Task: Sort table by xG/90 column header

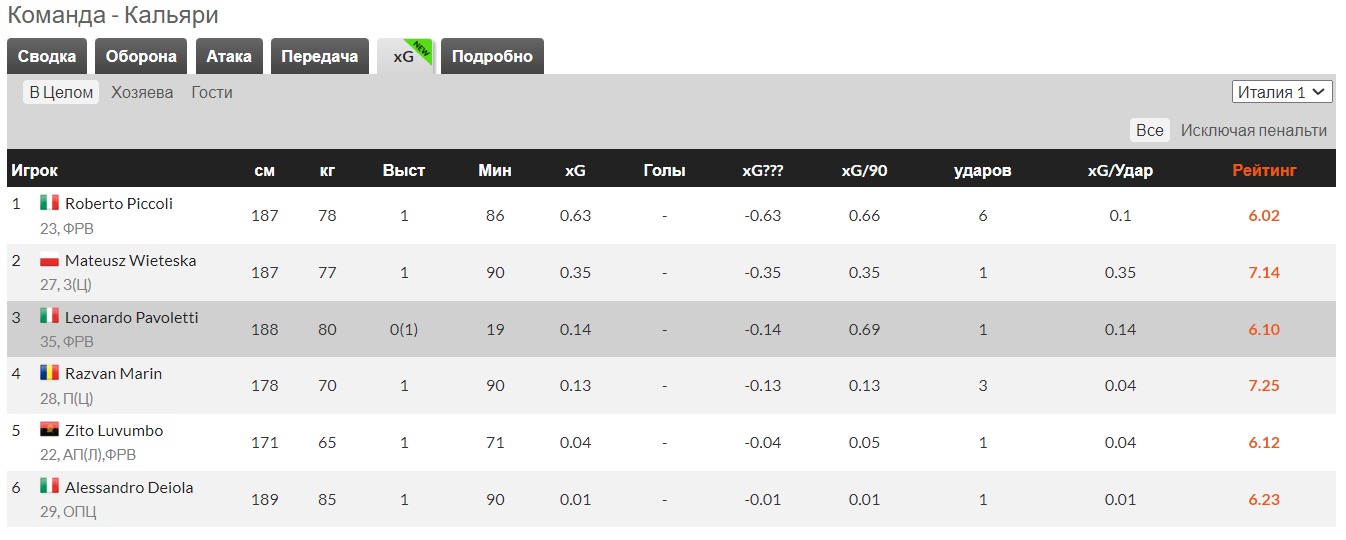Action: tap(864, 170)
